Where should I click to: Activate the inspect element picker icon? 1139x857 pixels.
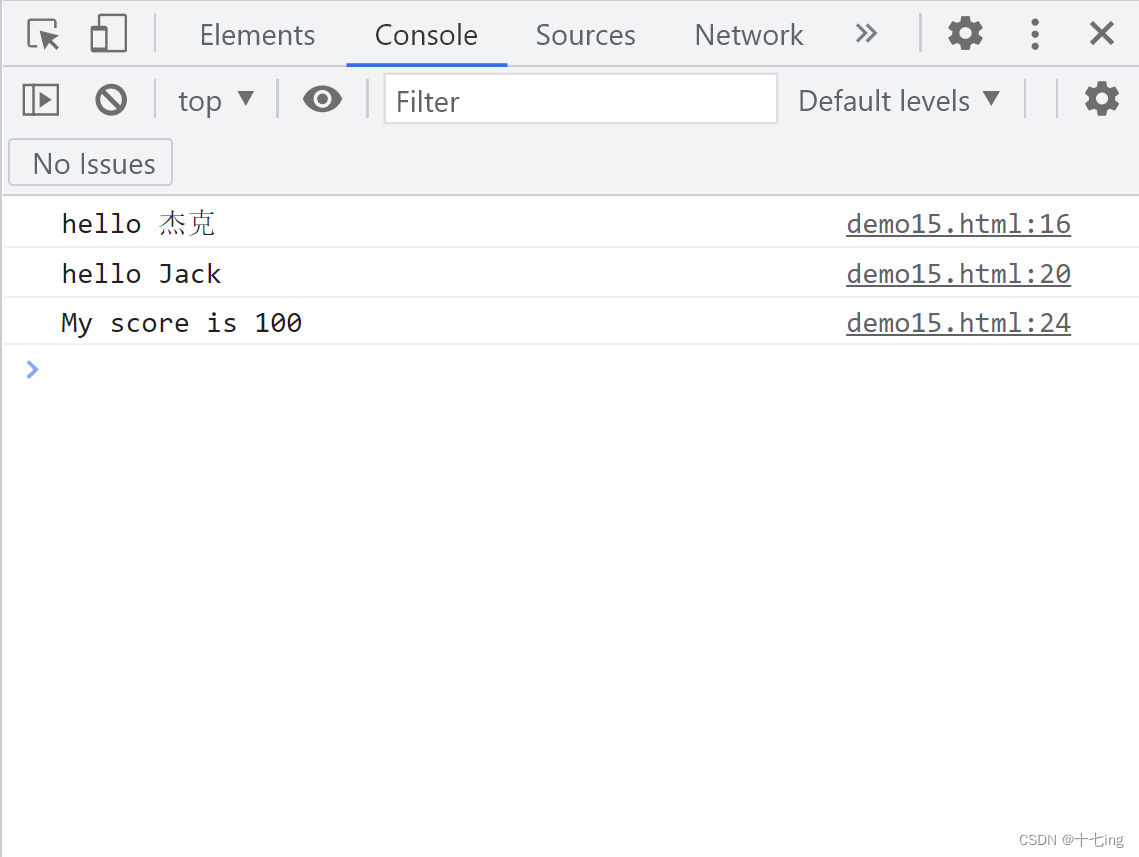(43, 34)
